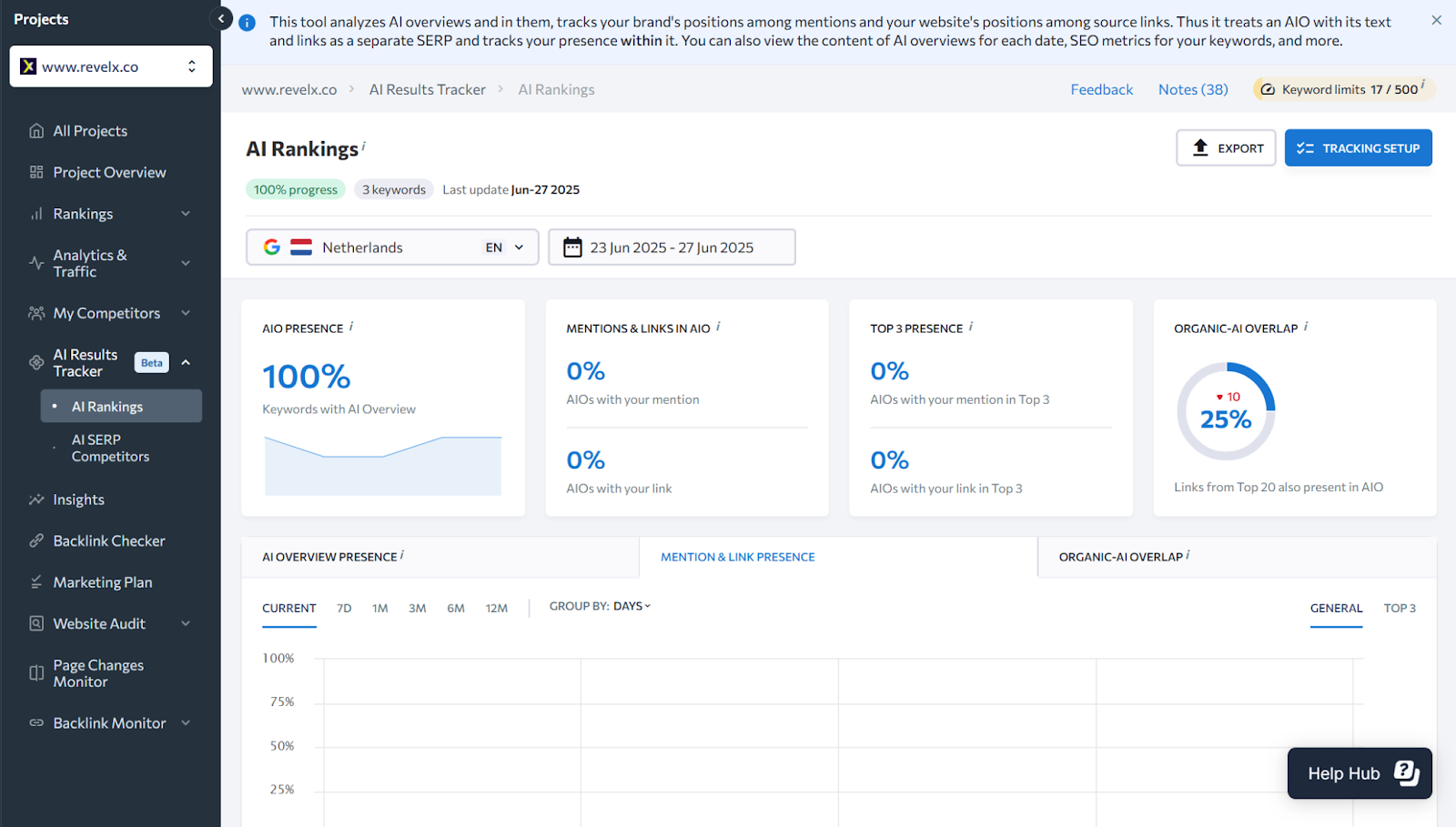Go to Project Overview

(110, 172)
